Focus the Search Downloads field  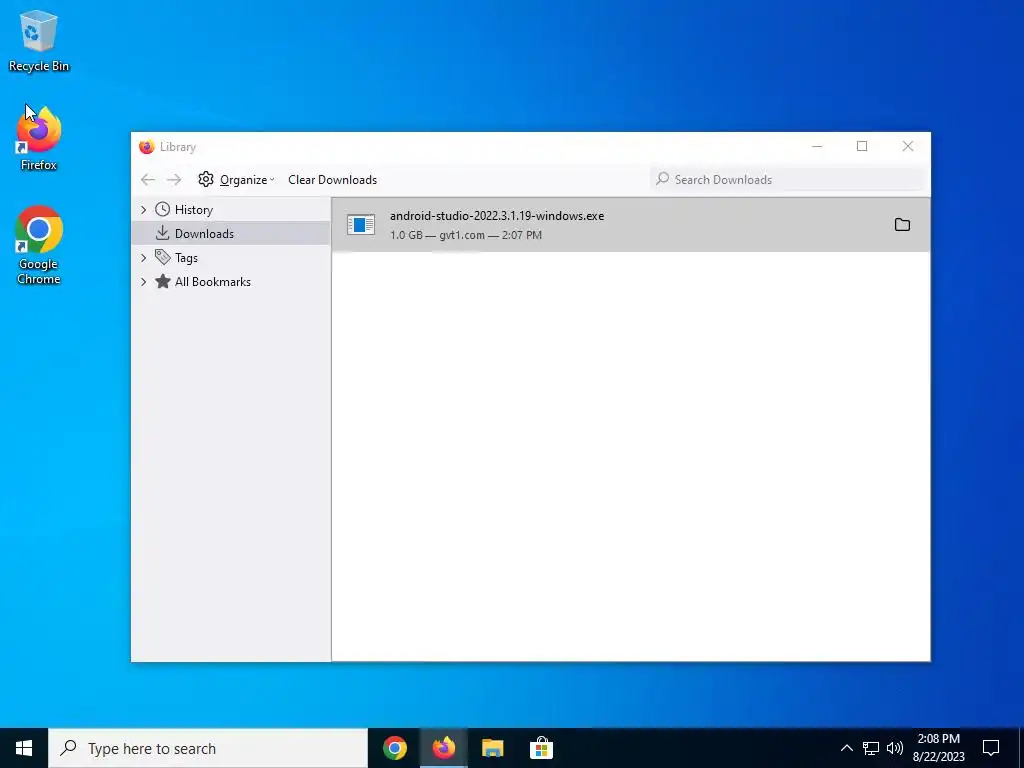(x=788, y=180)
